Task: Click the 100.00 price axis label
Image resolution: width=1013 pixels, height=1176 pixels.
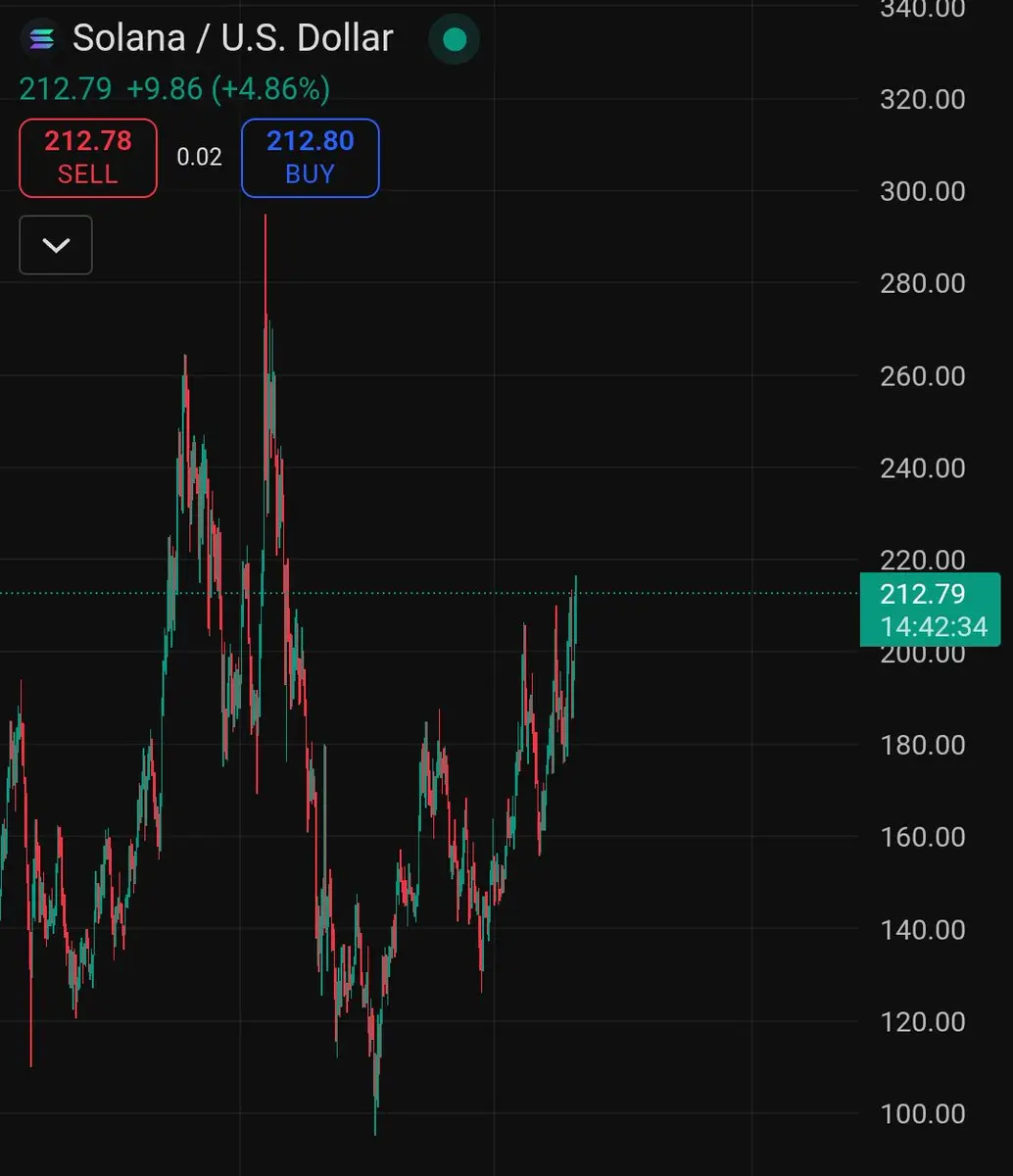Action: (923, 1113)
